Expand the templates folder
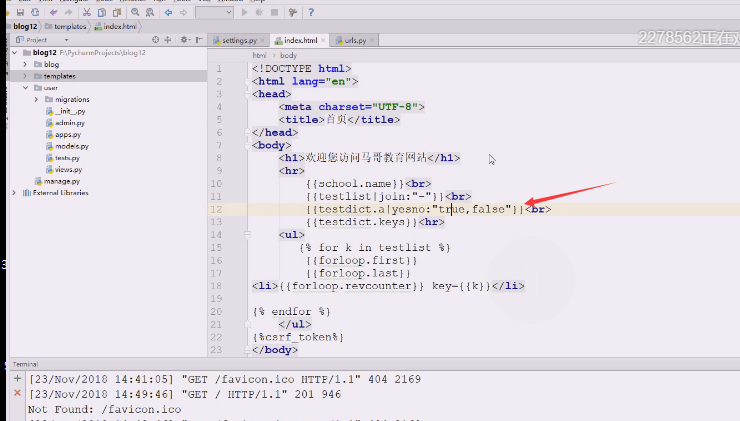The image size is (740, 421). 25,76
